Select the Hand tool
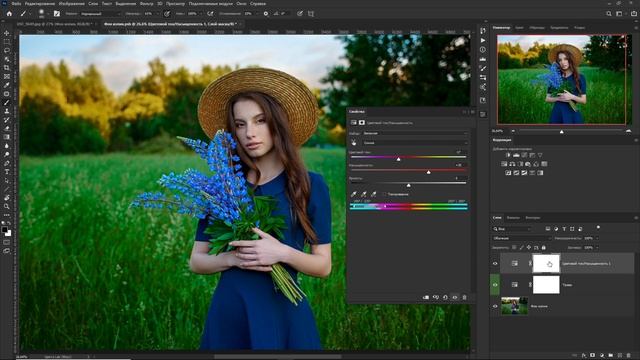This screenshot has height=360, width=640. pos(7,198)
